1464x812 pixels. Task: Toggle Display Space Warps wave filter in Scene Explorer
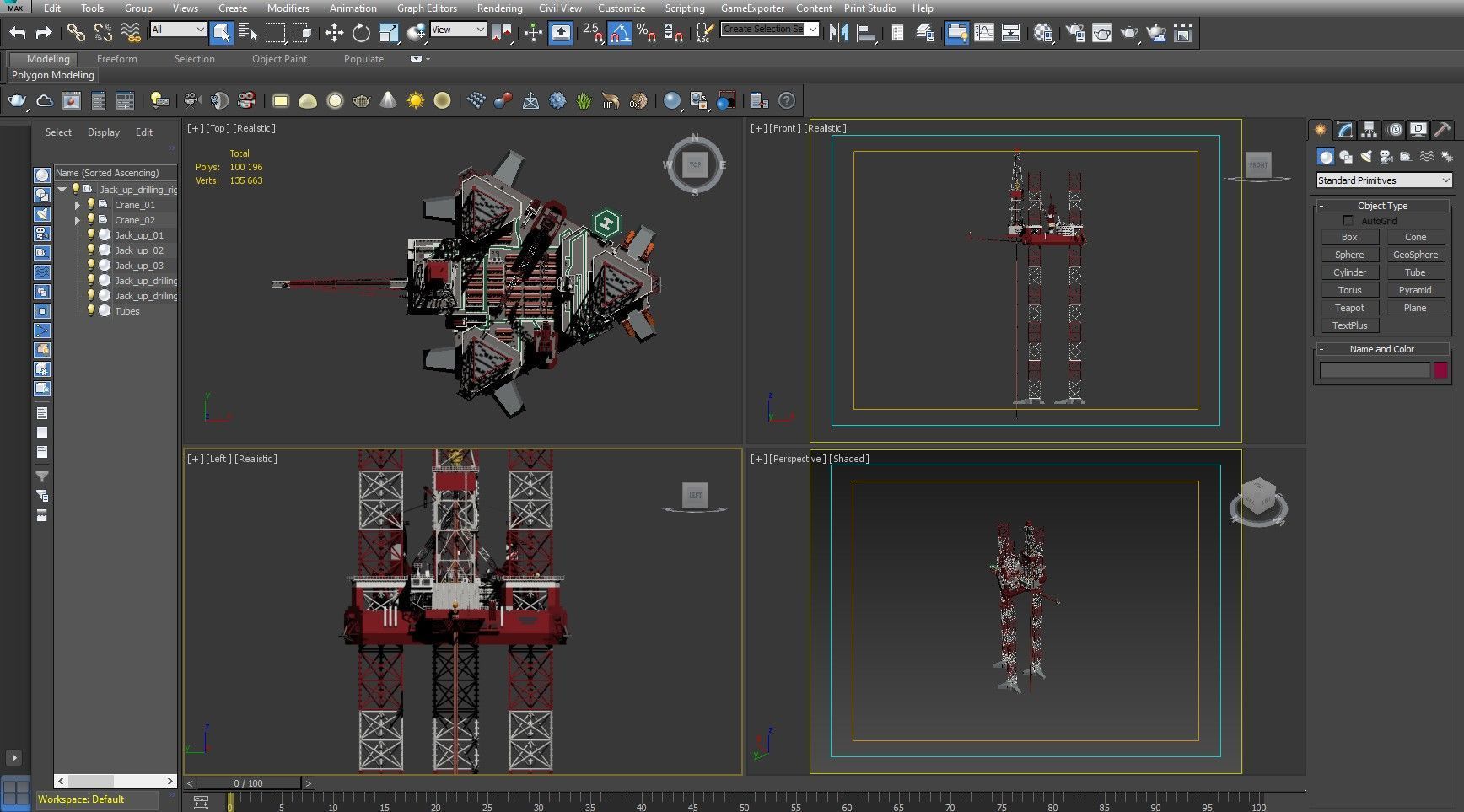(42, 272)
